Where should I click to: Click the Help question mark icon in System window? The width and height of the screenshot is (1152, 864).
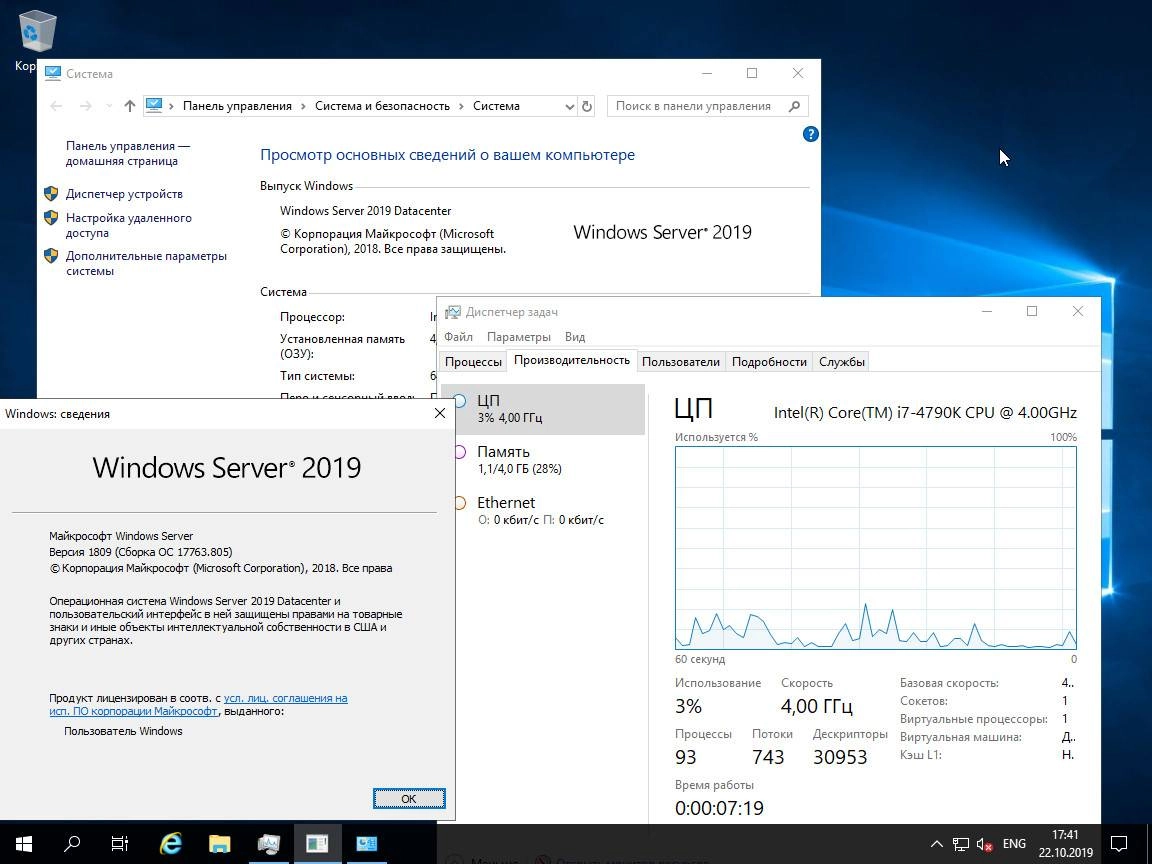pos(810,134)
